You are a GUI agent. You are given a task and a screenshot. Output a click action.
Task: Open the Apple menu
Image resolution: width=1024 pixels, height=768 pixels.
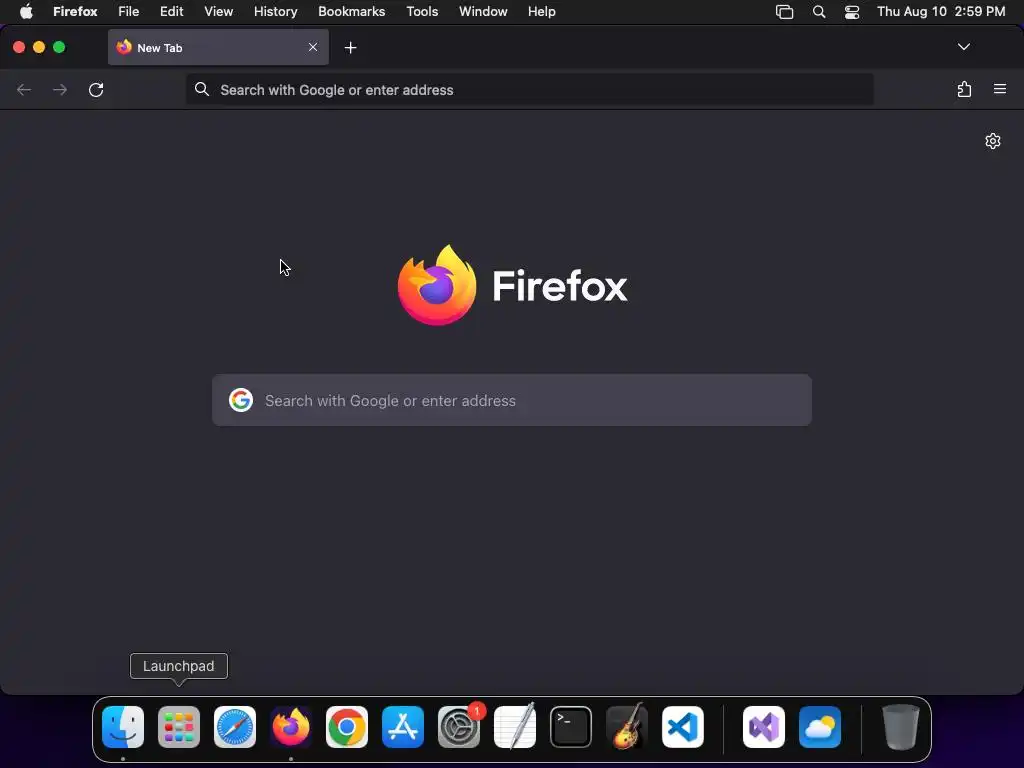coord(26,12)
